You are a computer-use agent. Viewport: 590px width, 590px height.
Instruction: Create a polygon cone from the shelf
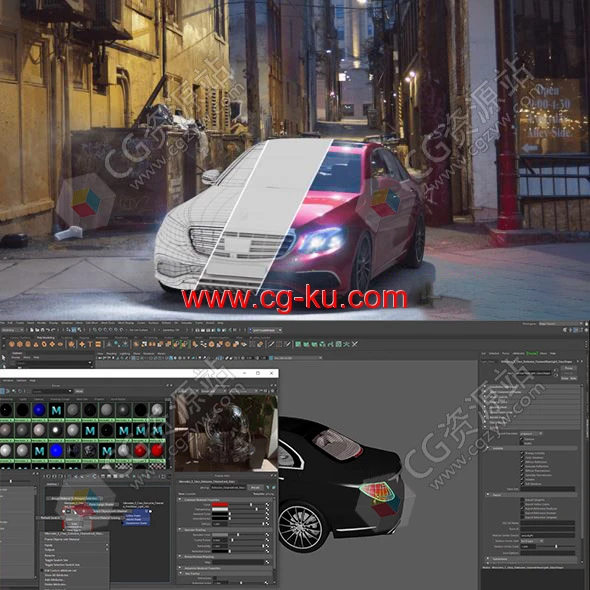(36, 344)
